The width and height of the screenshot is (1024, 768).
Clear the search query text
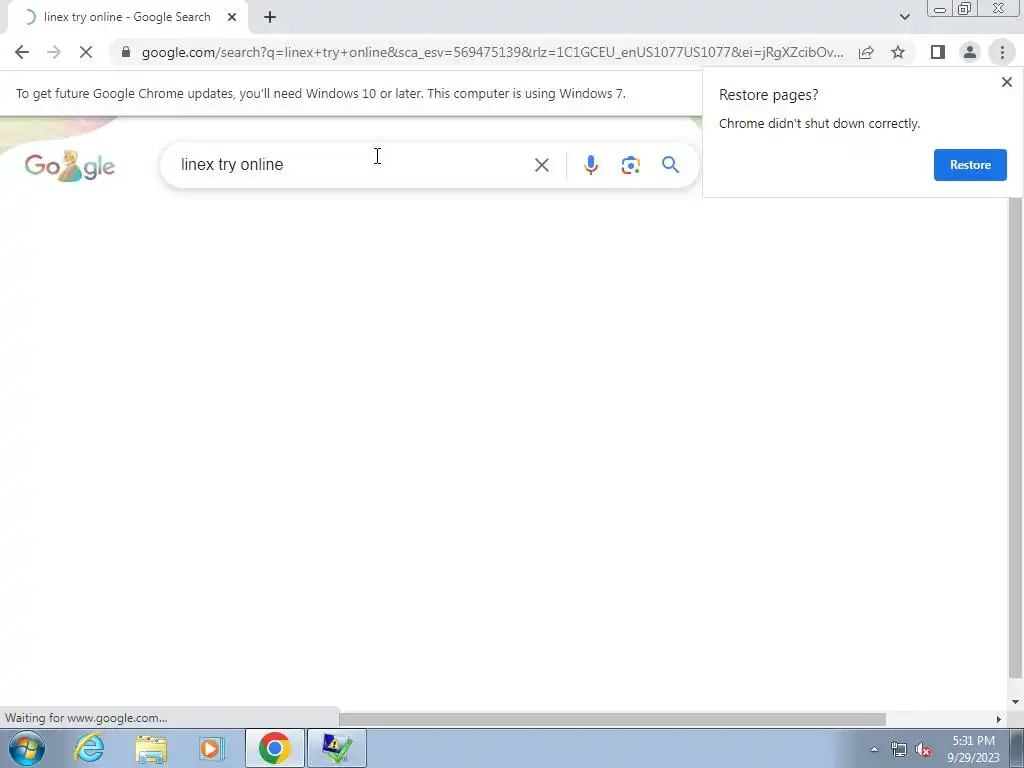point(541,165)
